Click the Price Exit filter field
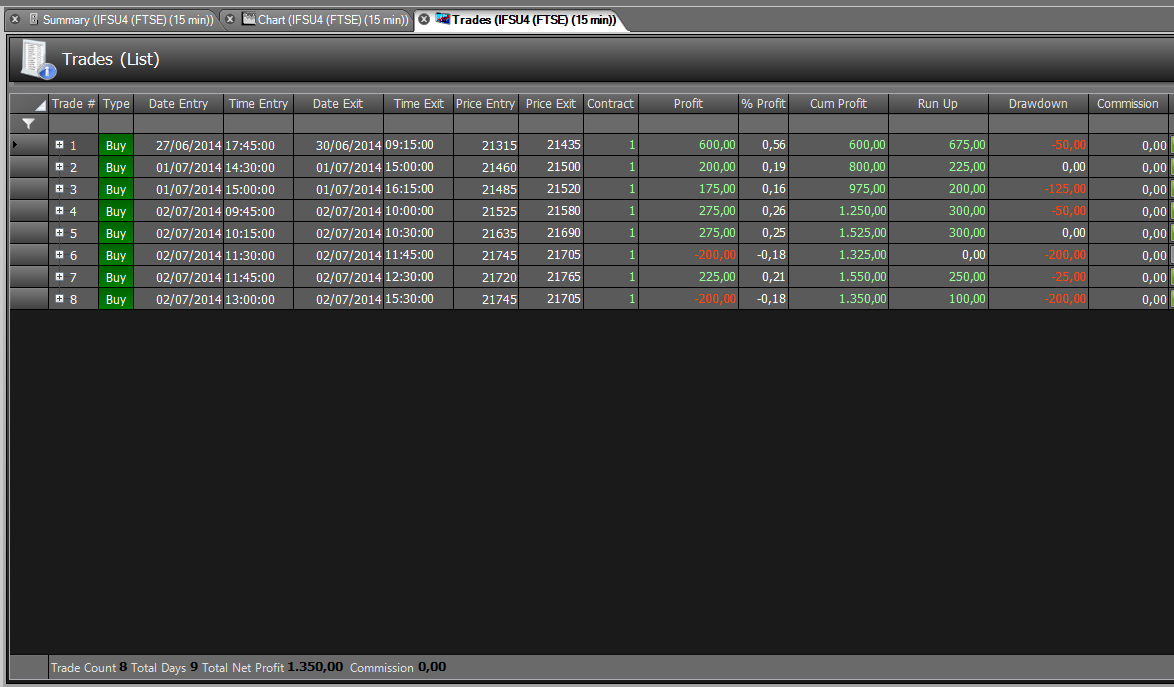Screen dimensions: 1174x687 [551, 123]
